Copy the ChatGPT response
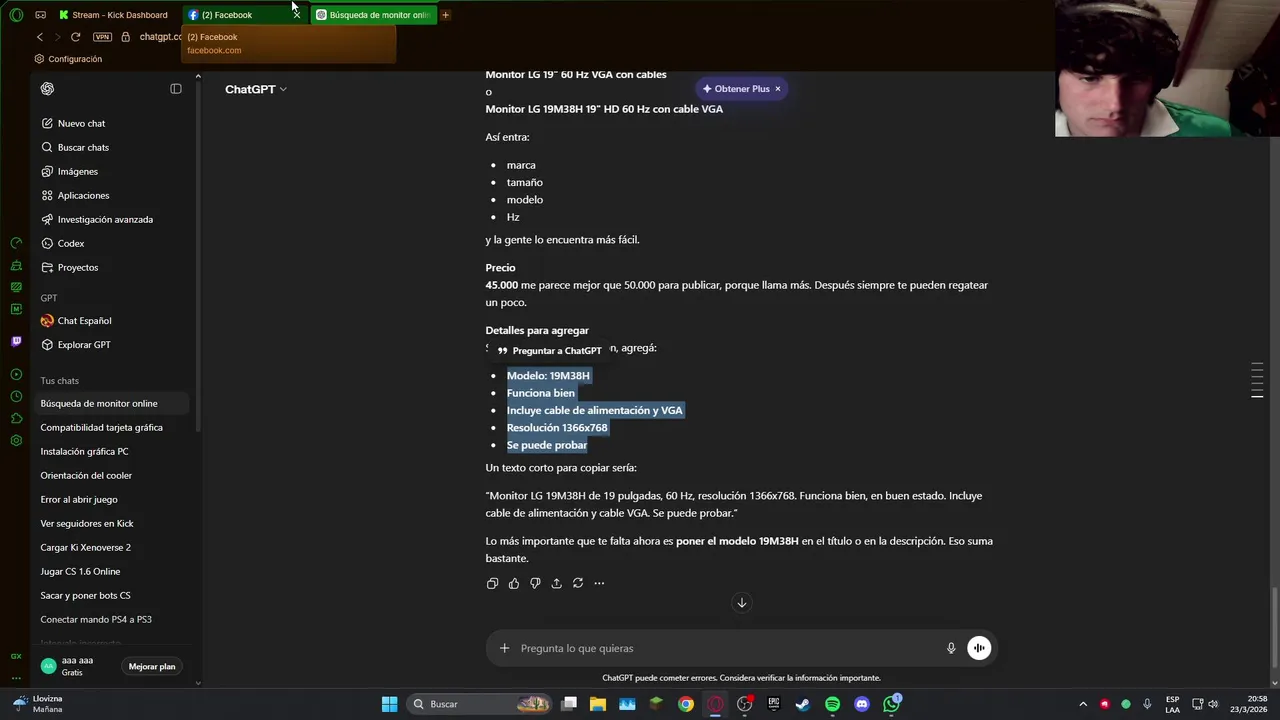This screenshot has height=720, width=1280. coord(492,583)
